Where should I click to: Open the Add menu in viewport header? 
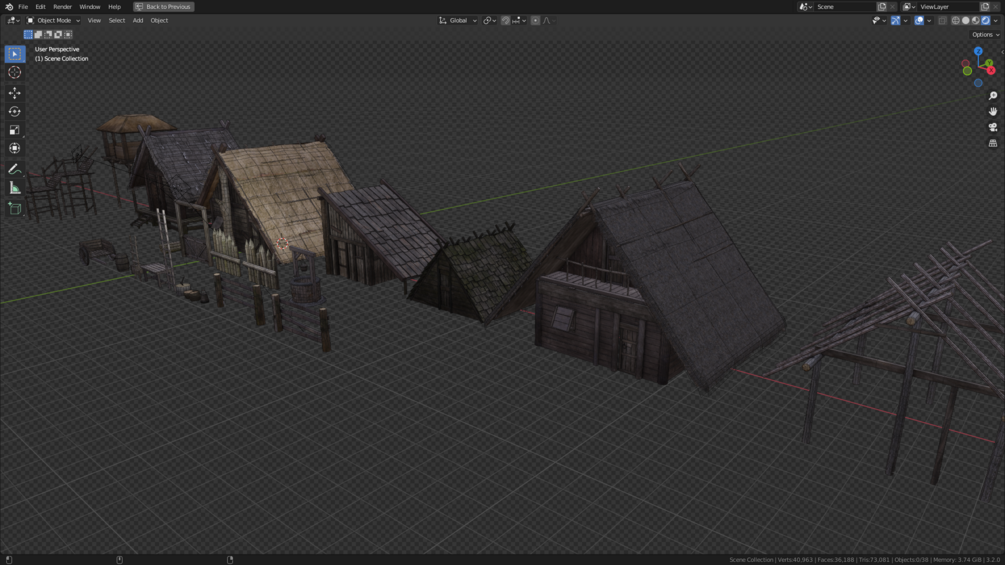coord(138,20)
